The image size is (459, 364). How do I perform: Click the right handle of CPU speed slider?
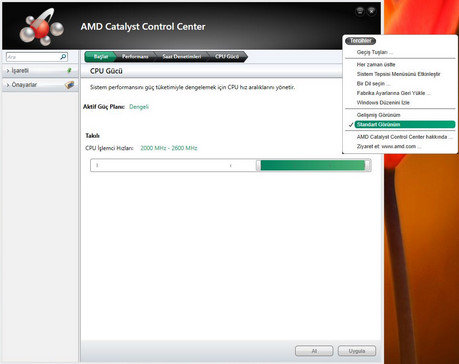368,165
